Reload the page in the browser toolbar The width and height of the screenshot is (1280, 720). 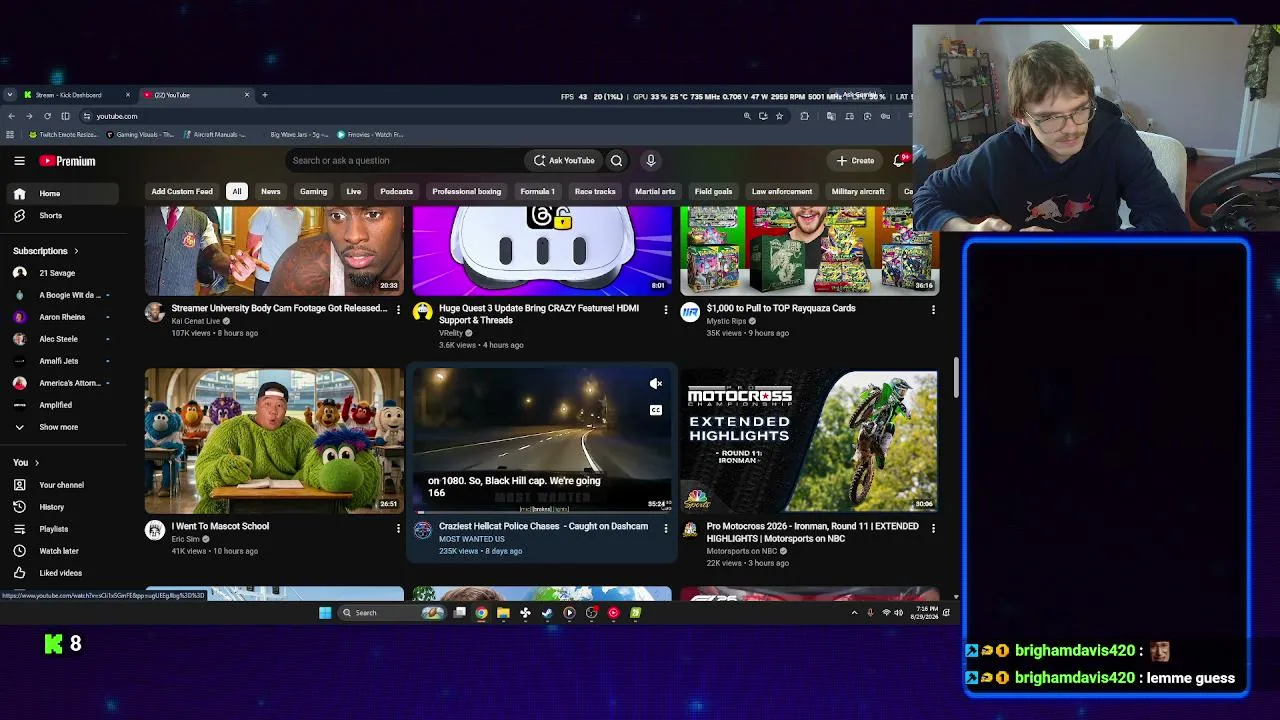47,116
